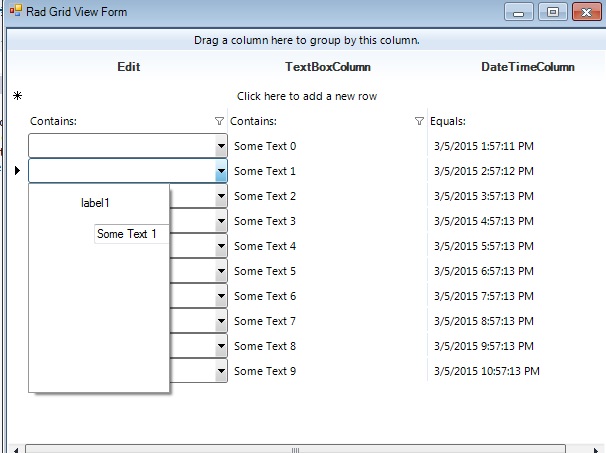
Task: Open the dropdown arrow beside Some Text 5
Action: [x=221, y=271]
